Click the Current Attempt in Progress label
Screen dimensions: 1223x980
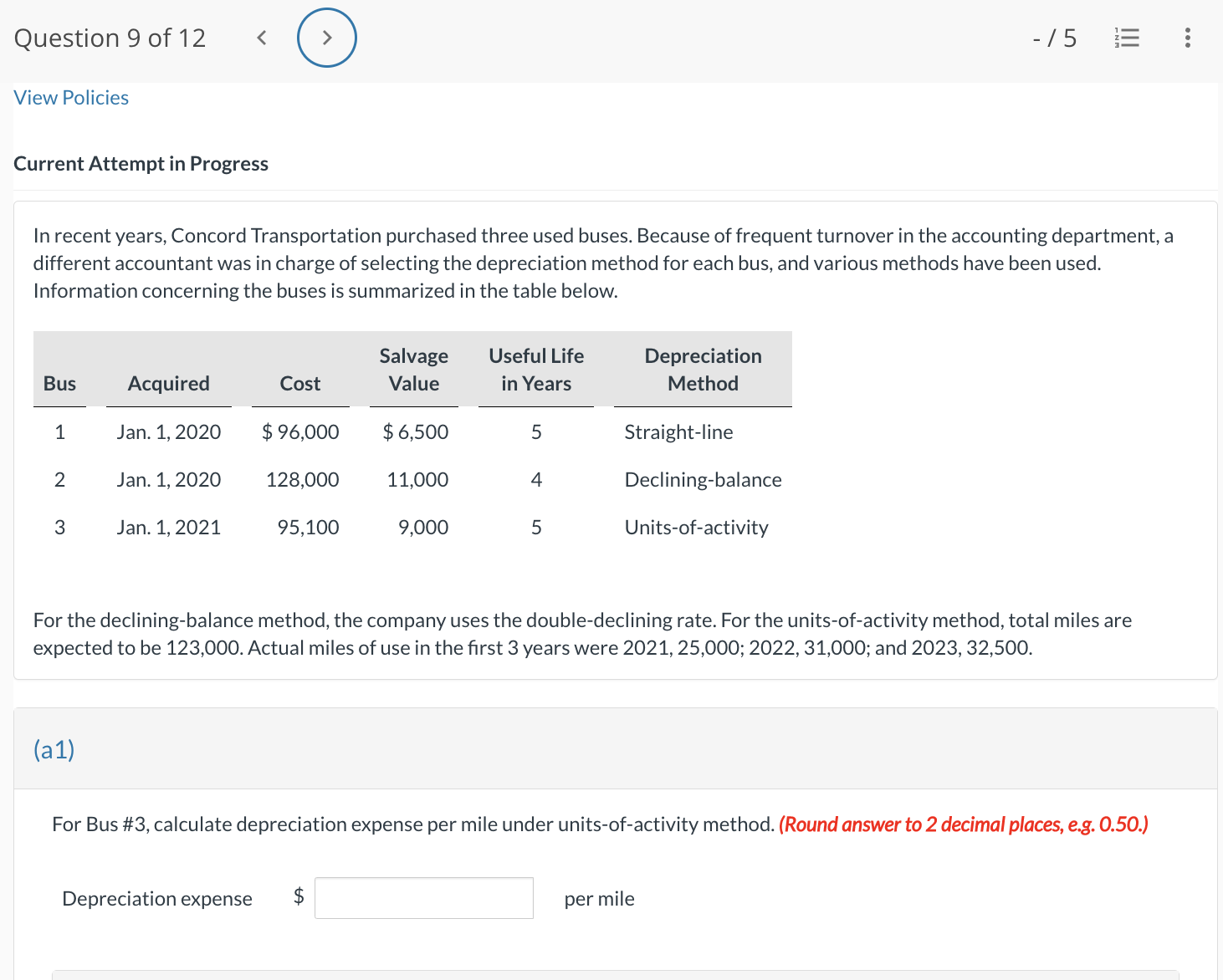141,163
